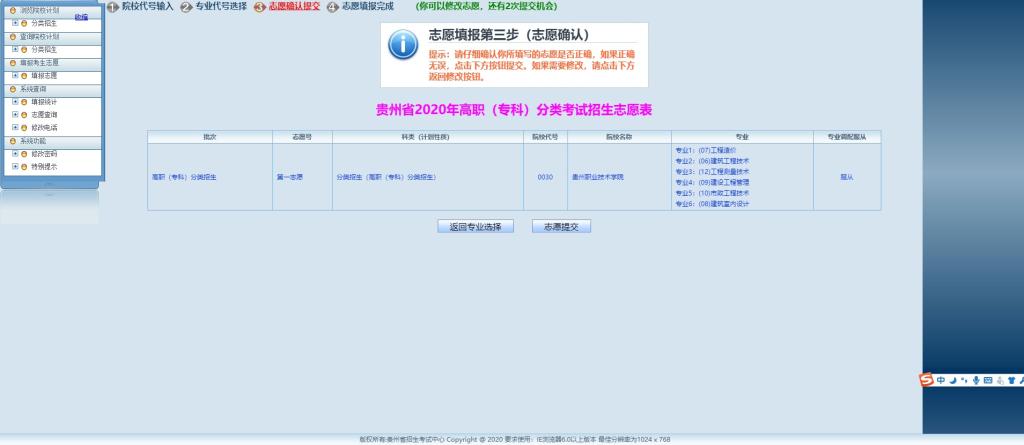Viewport: 1024px width, 445px height.
Task: Toggle the moon icon on Sogou toolbar
Action: tap(952, 380)
